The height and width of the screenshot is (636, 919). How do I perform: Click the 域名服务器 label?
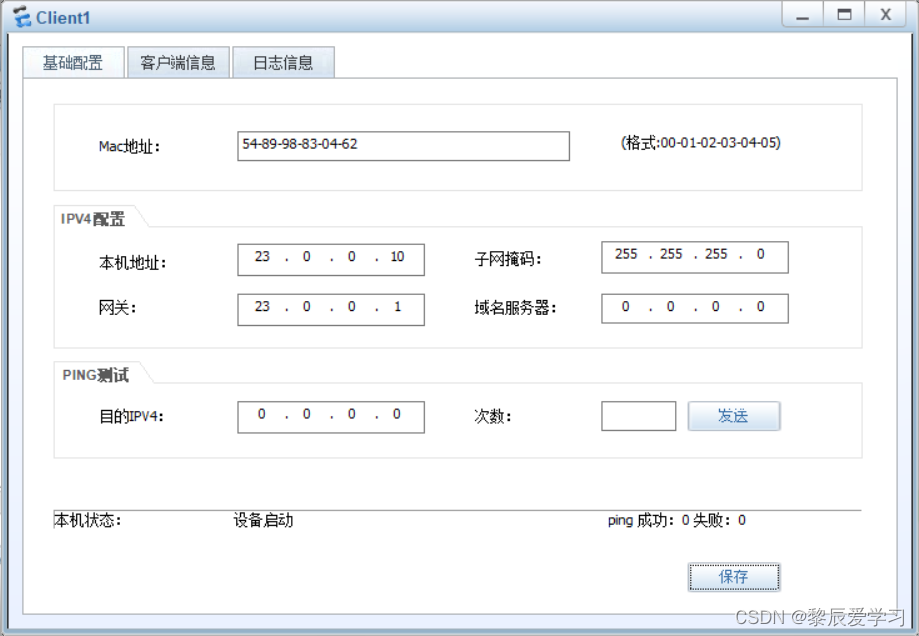pyautogui.click(x=515, y=307)
